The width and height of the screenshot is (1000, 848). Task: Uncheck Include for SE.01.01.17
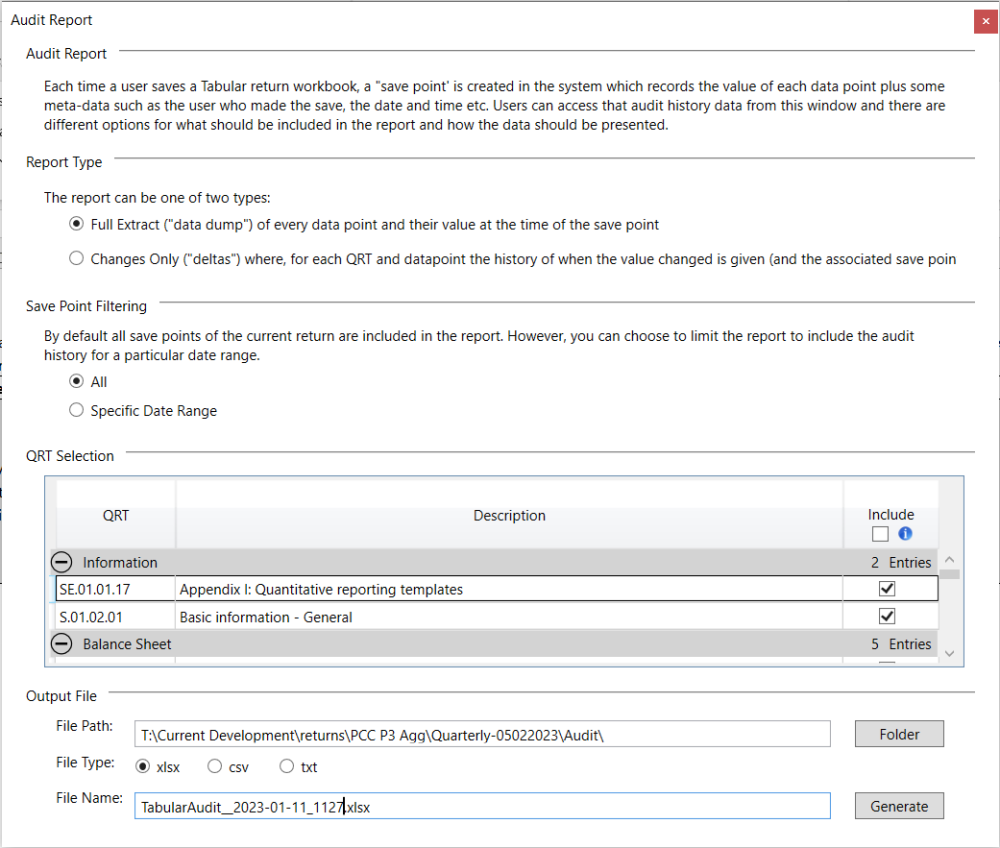click(887, 588)
